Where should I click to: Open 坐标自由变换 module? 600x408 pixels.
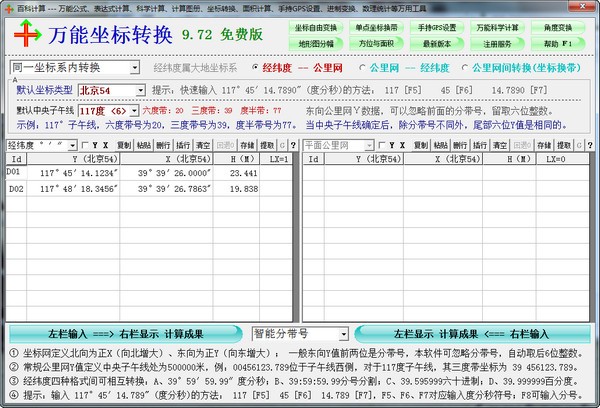[316, 28]
